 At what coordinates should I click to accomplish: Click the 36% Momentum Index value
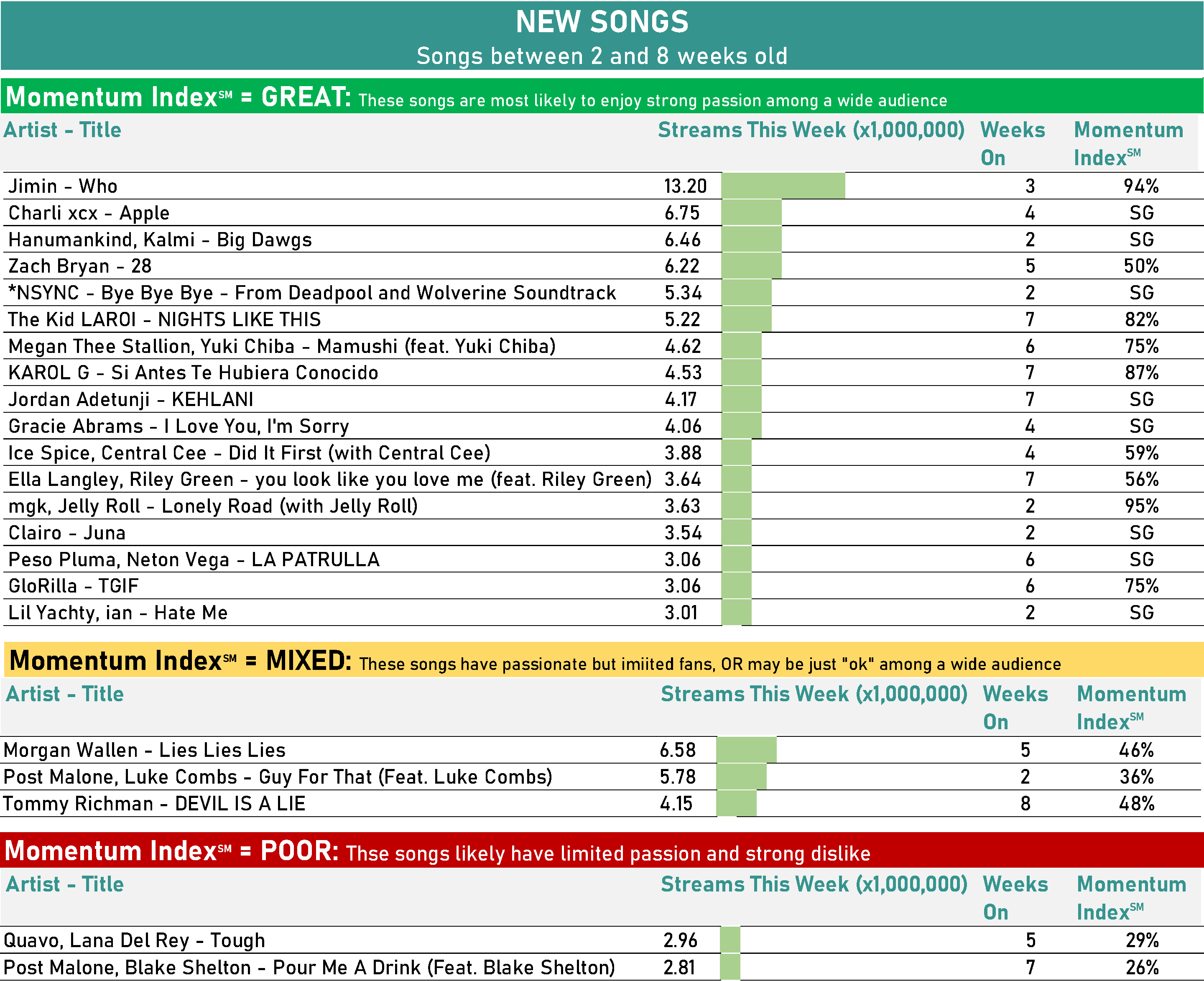[x=1137, y=777]
